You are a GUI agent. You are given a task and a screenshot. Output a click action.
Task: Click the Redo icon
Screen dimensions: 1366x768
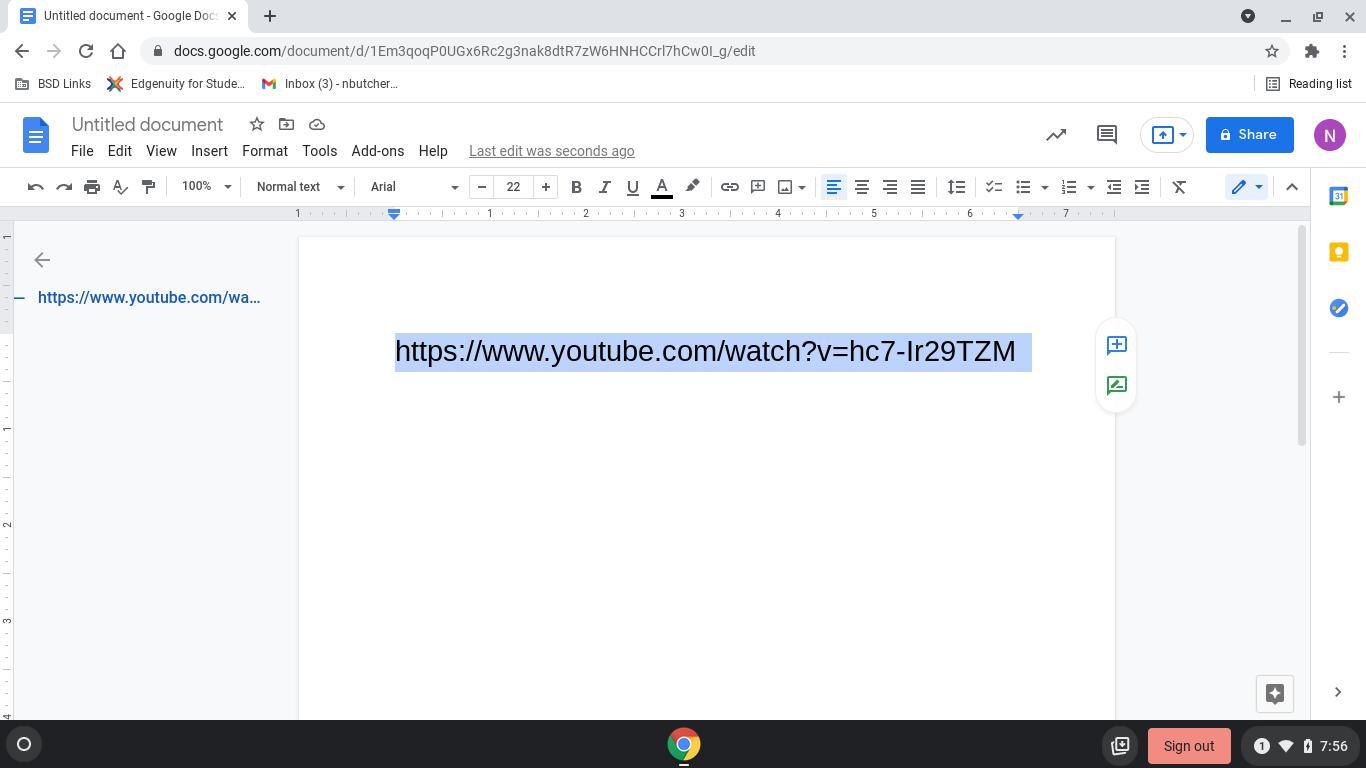[64, 187]
